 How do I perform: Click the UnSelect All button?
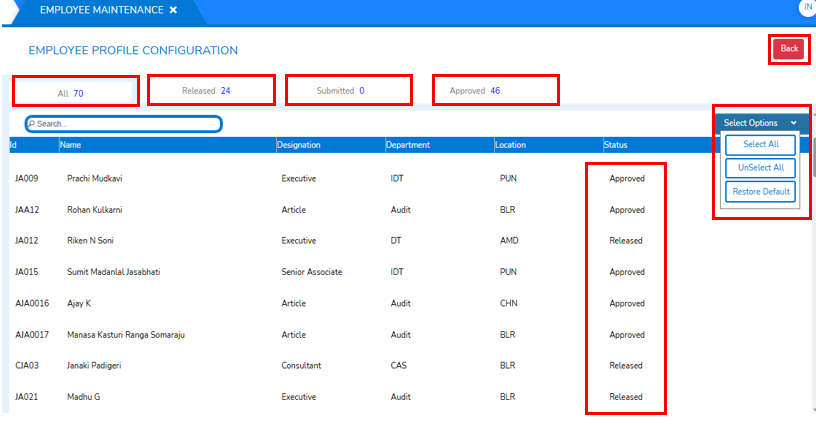760,168
